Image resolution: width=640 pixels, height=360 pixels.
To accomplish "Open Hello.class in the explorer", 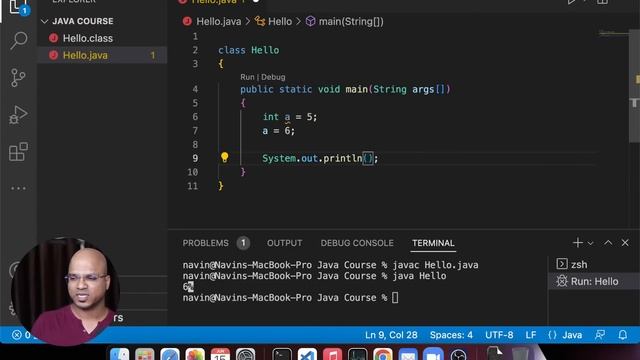I will click(87, 38).
